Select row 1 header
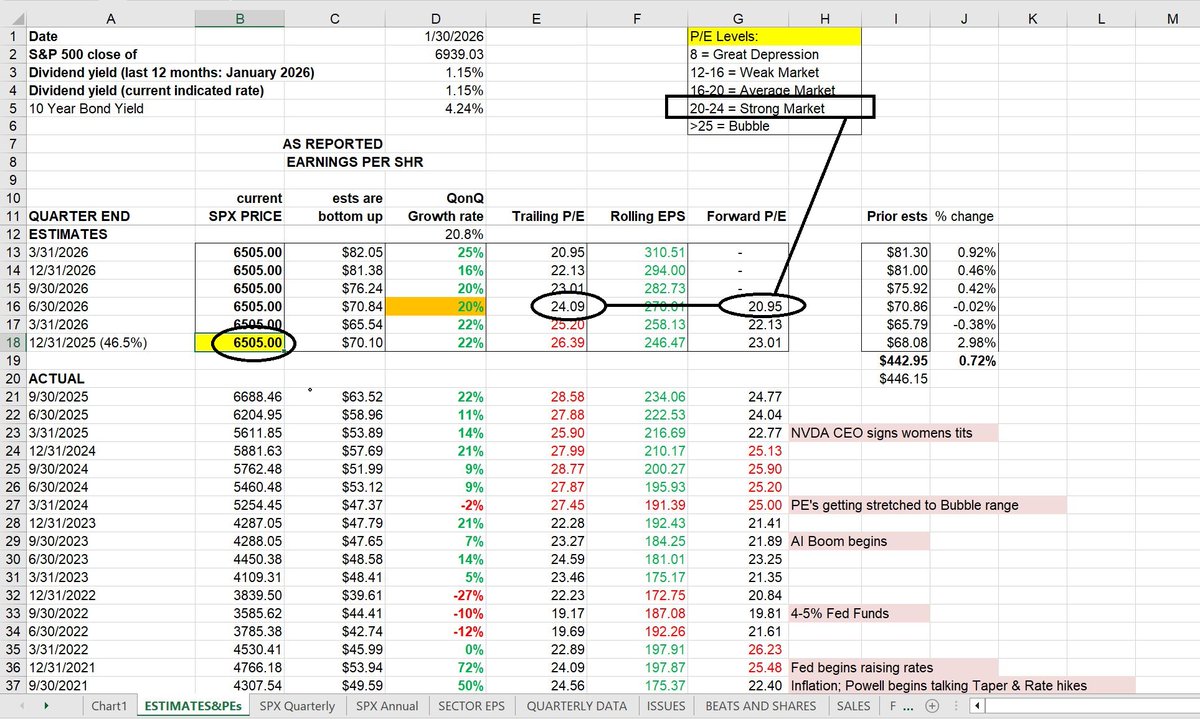The image size is (1200, 719). pyautogui.click(x=13, y=36)
